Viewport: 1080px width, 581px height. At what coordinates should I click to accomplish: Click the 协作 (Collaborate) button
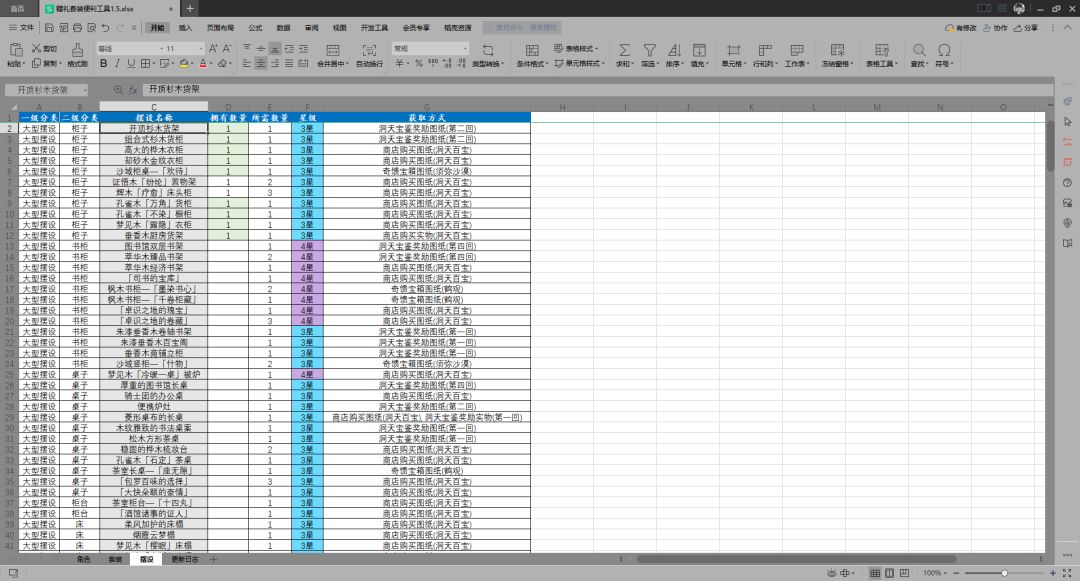995,28
